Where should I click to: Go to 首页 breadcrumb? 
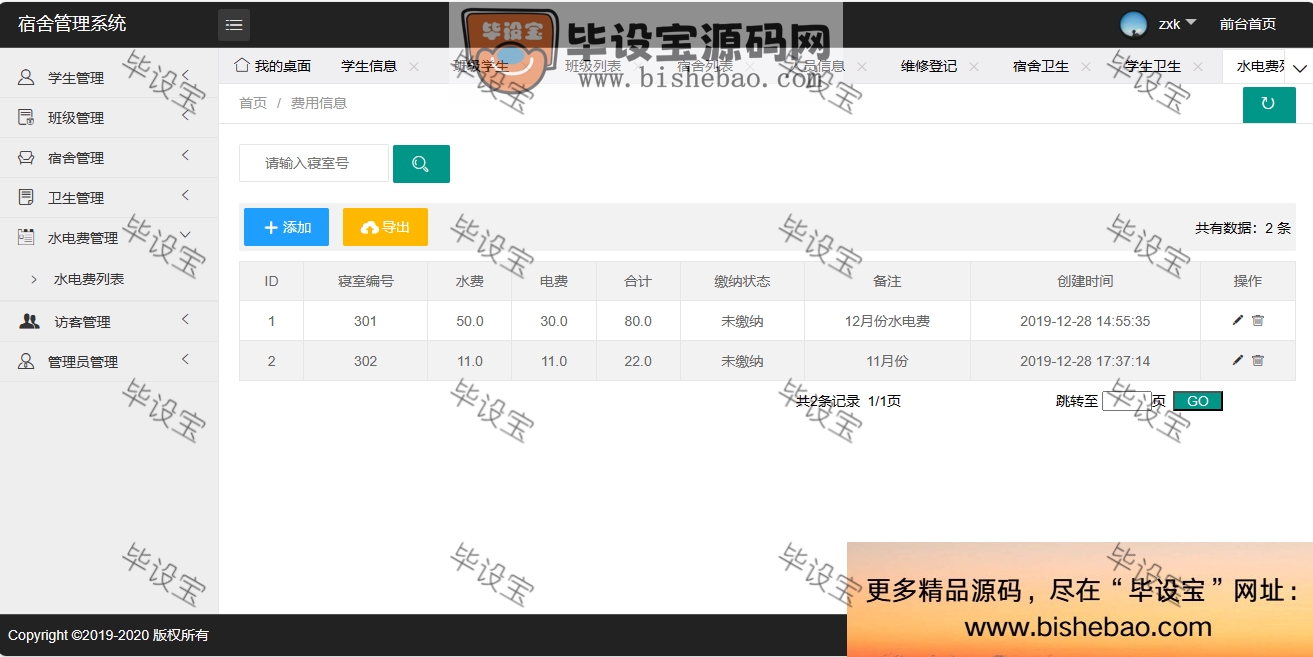(253, 103)
